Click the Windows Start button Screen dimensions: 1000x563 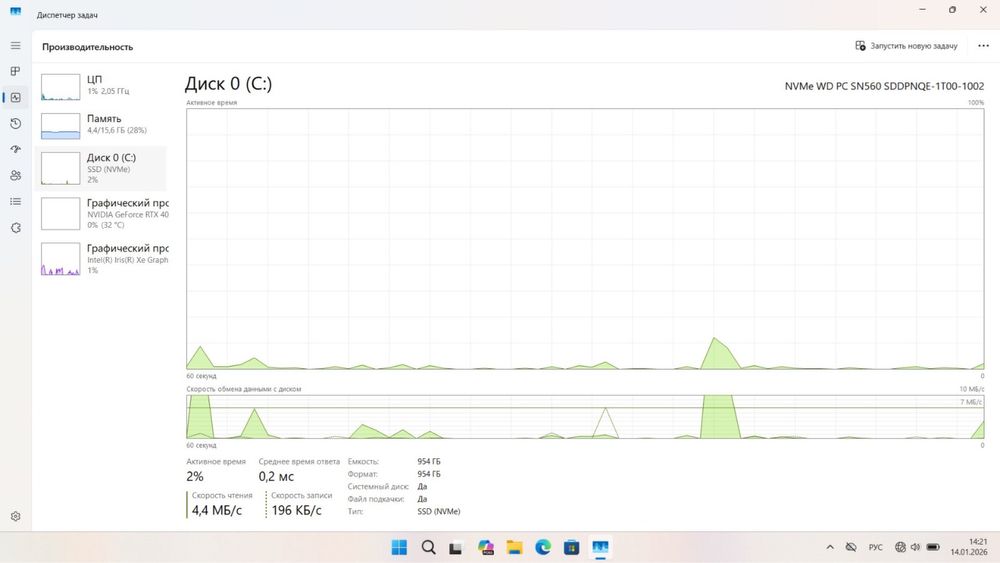(399, 547)
